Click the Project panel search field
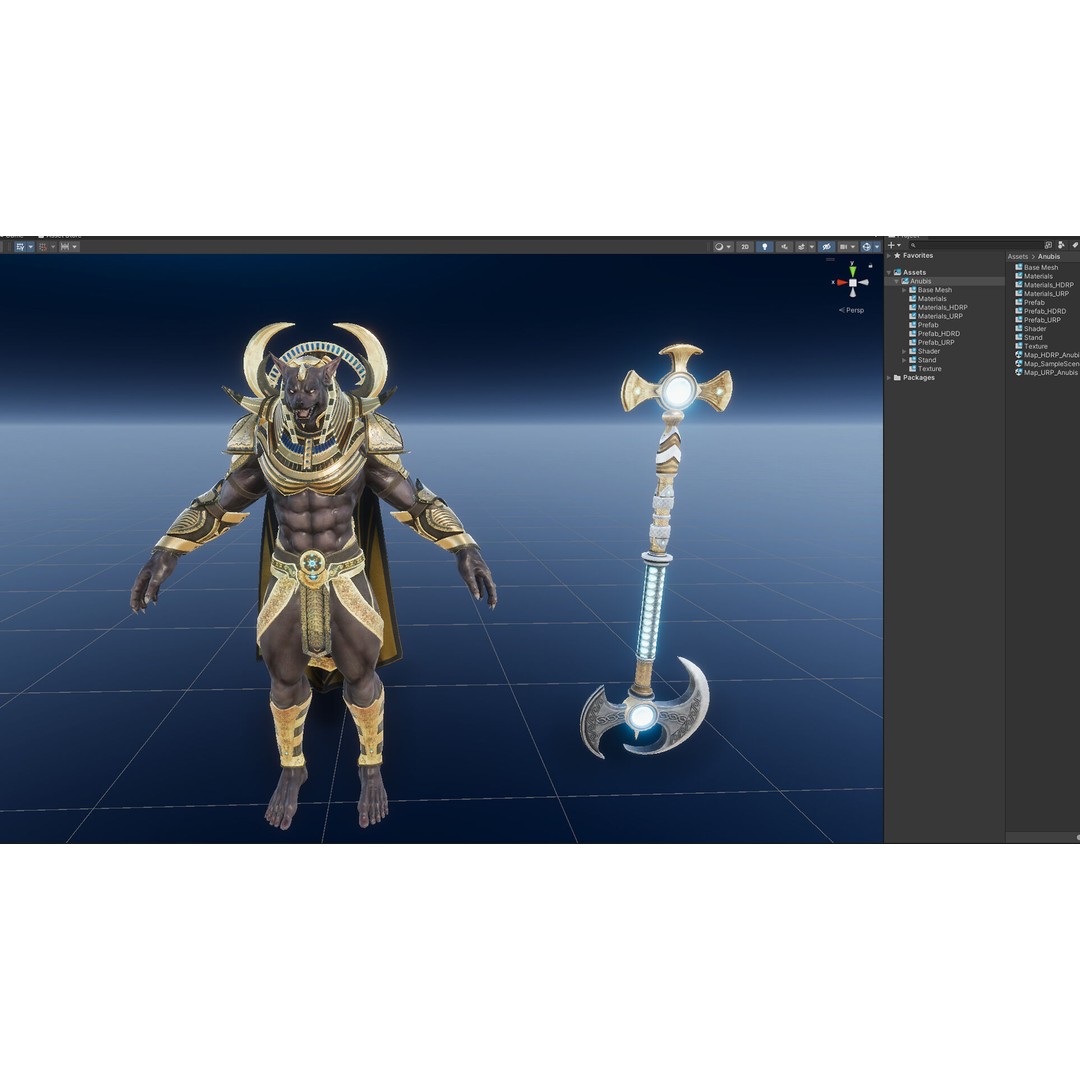 point(977,245)
